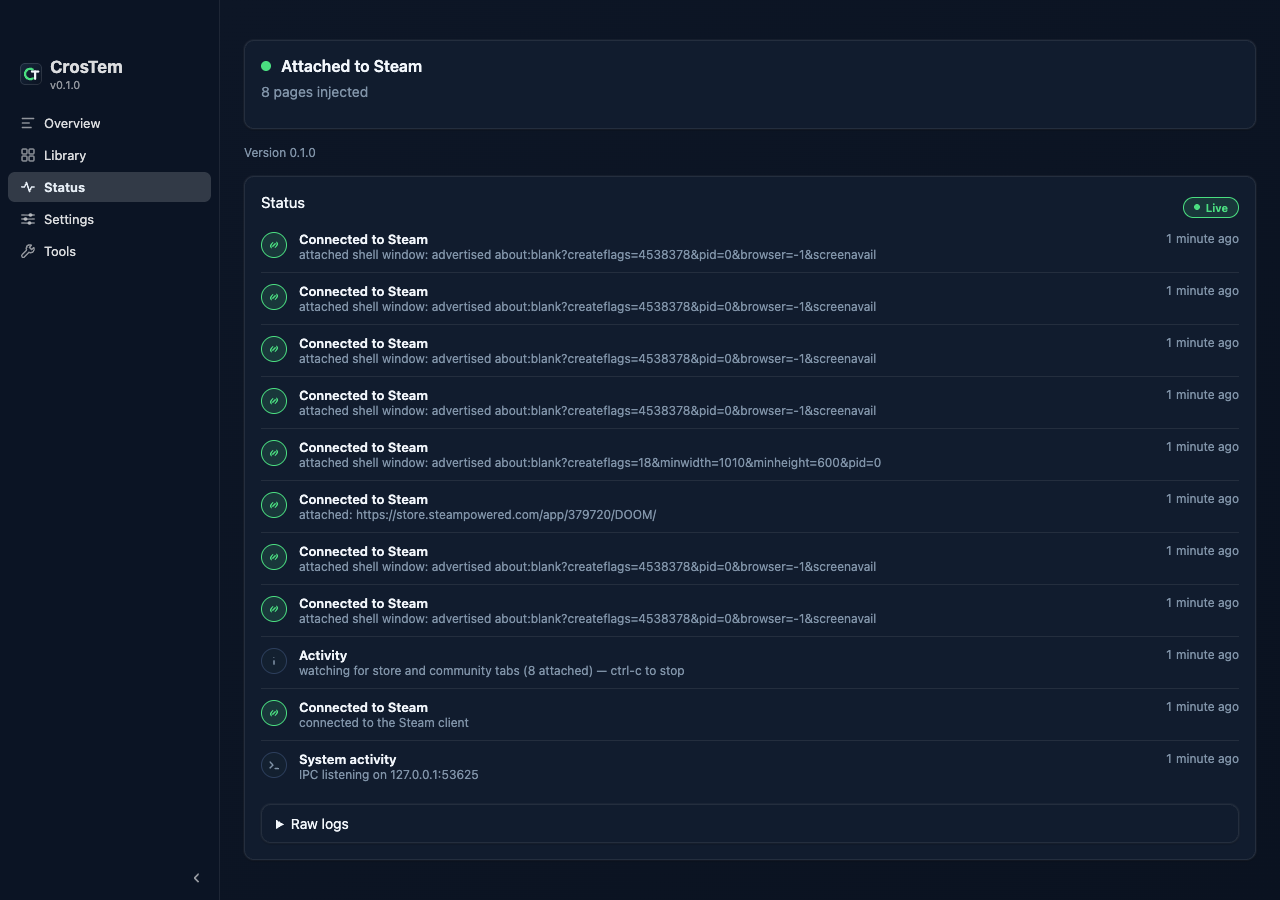Click the terminal icon beside System activity
Viewport: 1280px width, 900px height.
tap(274, 765)
